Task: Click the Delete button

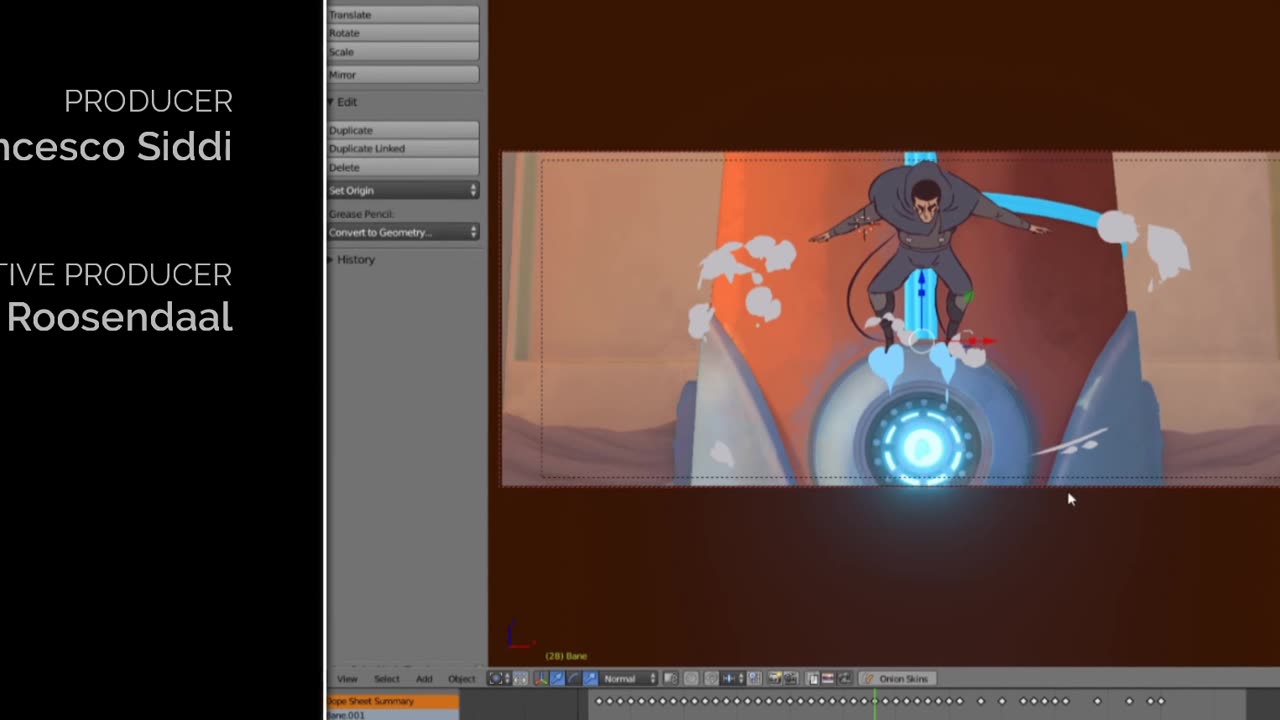Action: click(x=403, y=167)
